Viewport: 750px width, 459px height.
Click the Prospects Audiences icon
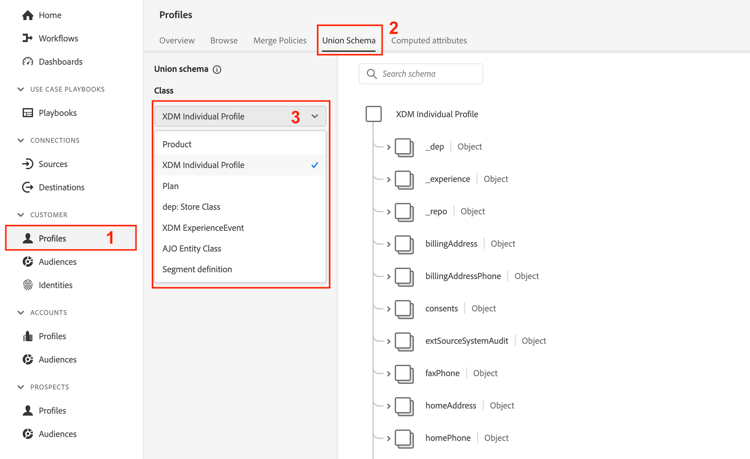pyautogui.click(x=28, y=434)
